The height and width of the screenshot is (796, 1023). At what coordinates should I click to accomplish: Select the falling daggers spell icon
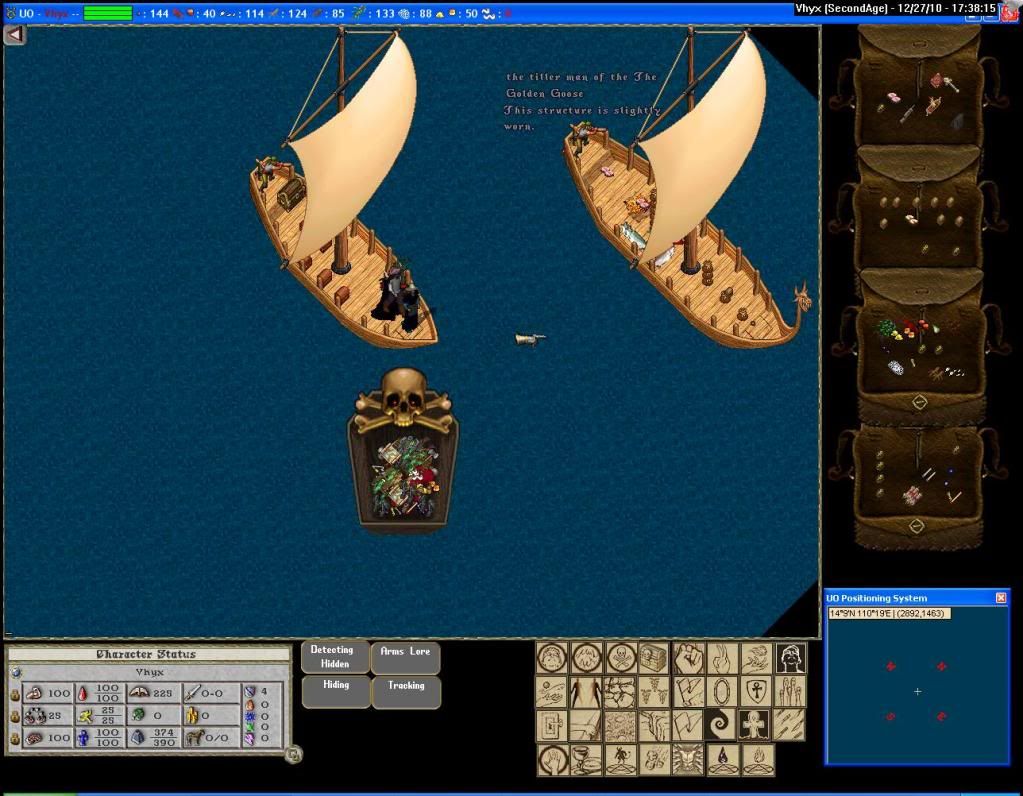[789, 725]
